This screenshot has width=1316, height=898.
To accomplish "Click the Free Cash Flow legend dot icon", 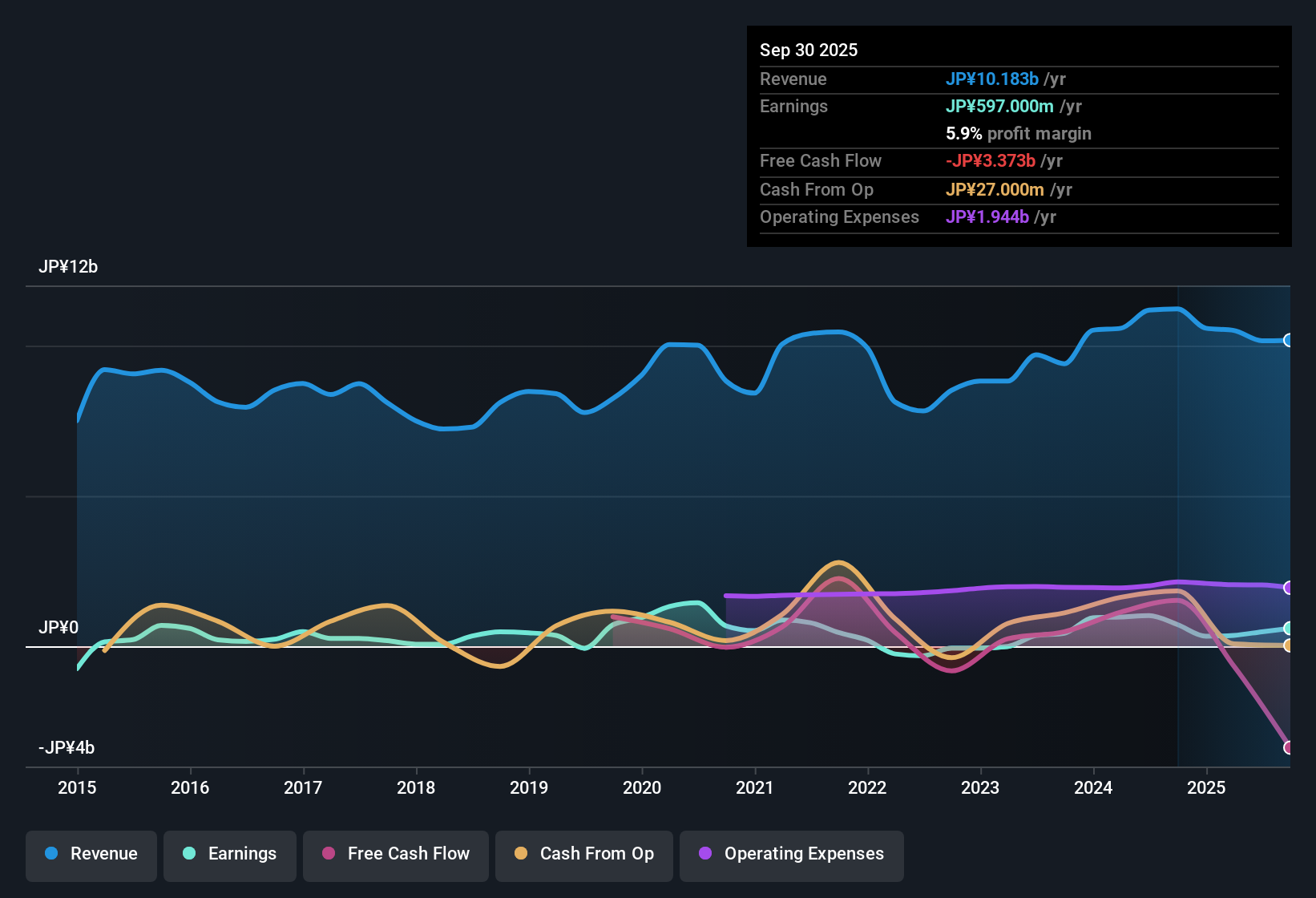I will [x=328, y=854].
